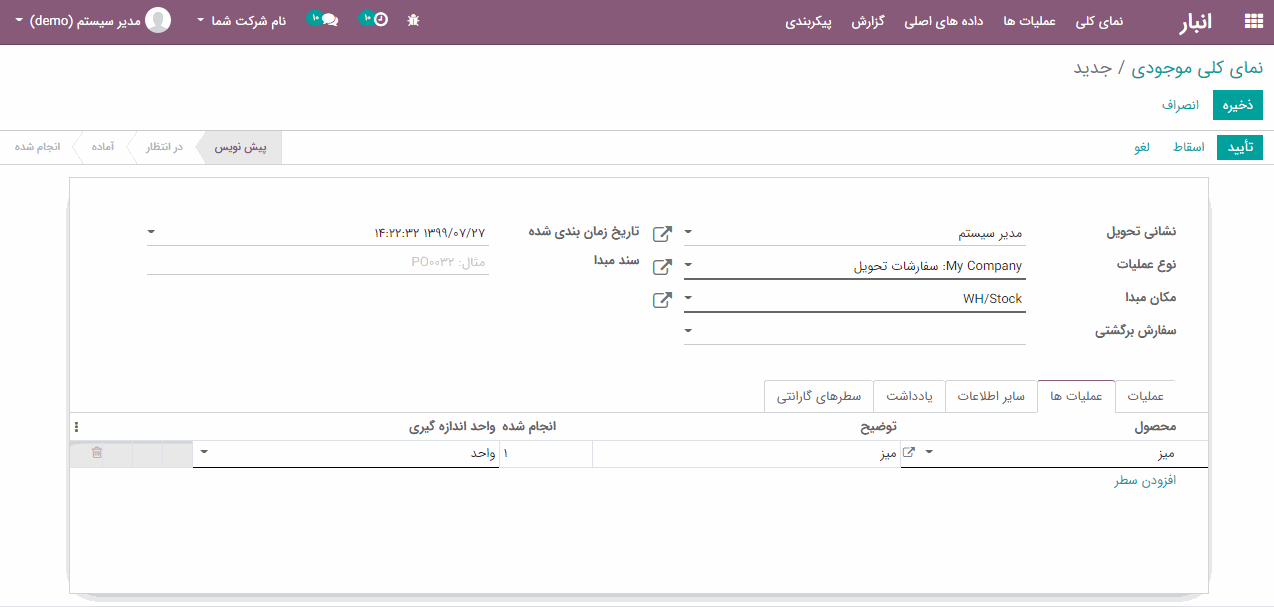
Task: Expand the واحد unit of measure dropdown
Action: 205,453
